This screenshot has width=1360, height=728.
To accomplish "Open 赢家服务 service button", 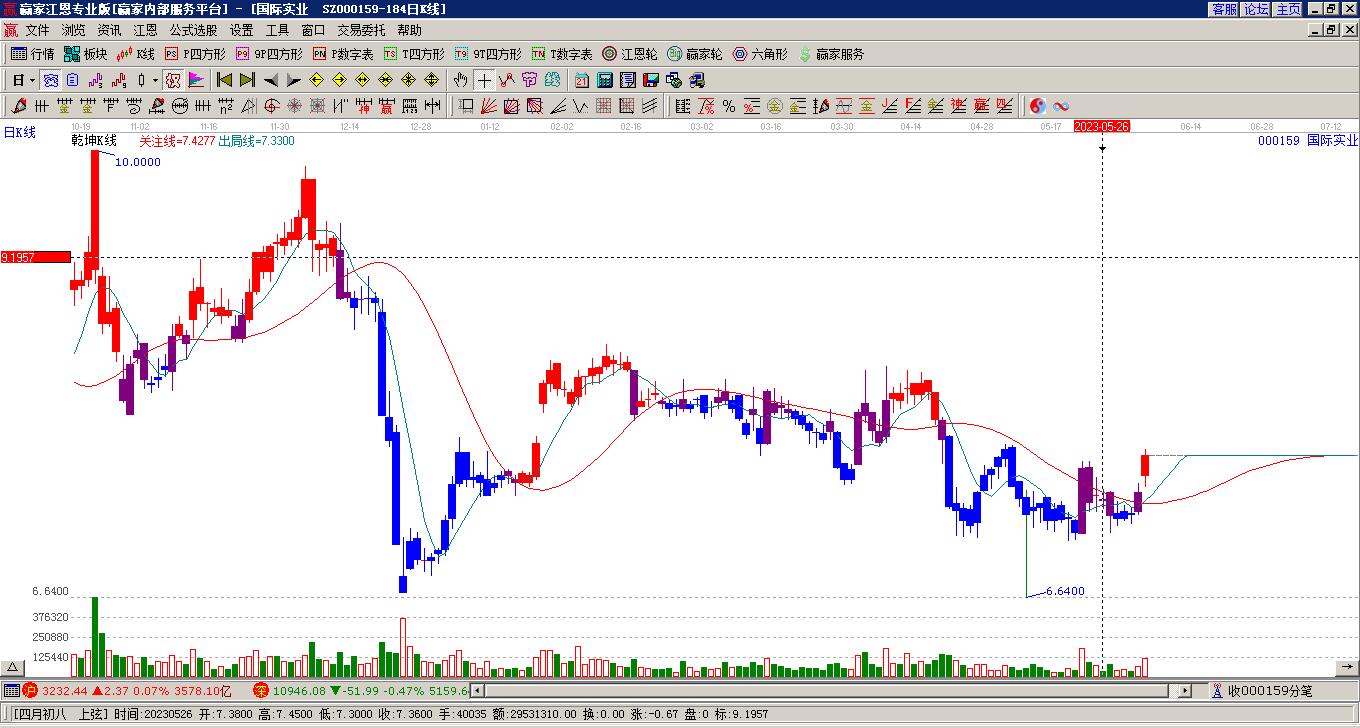I will pyautogui.click(x=832, y=54).
